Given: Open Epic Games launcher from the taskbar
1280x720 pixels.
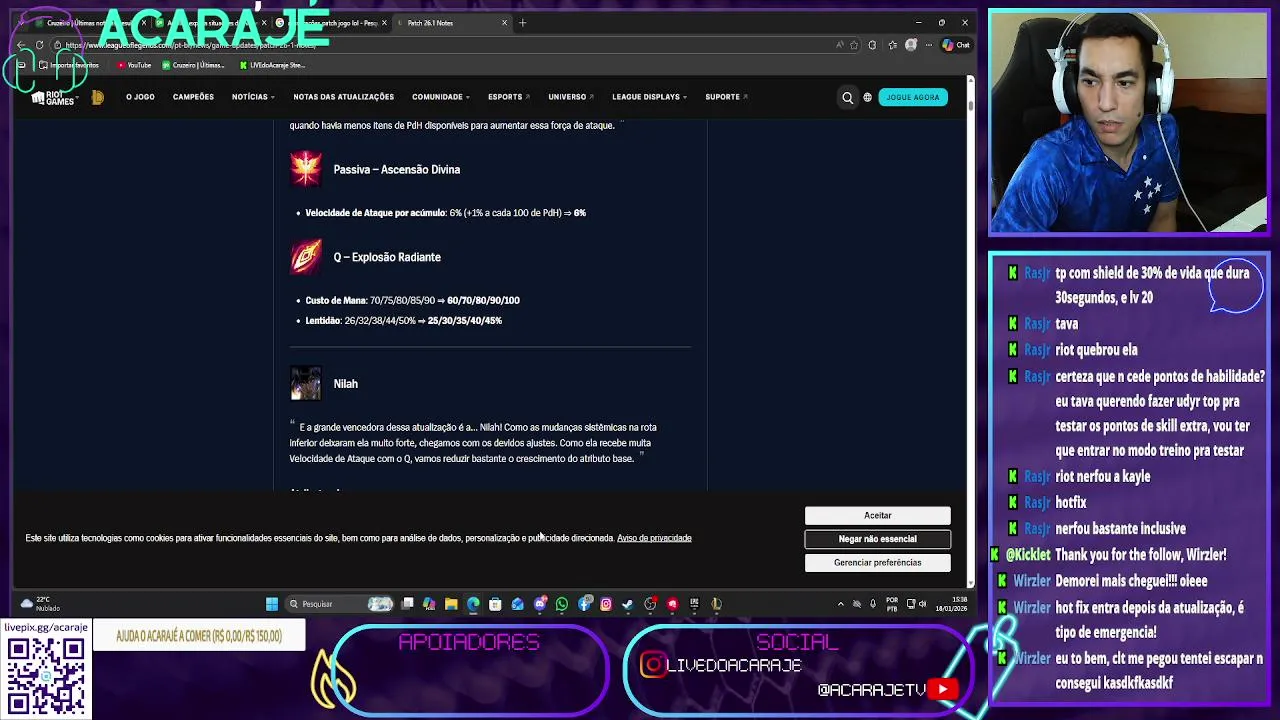Looking at the screenshot, I should (x=694, y=604).
